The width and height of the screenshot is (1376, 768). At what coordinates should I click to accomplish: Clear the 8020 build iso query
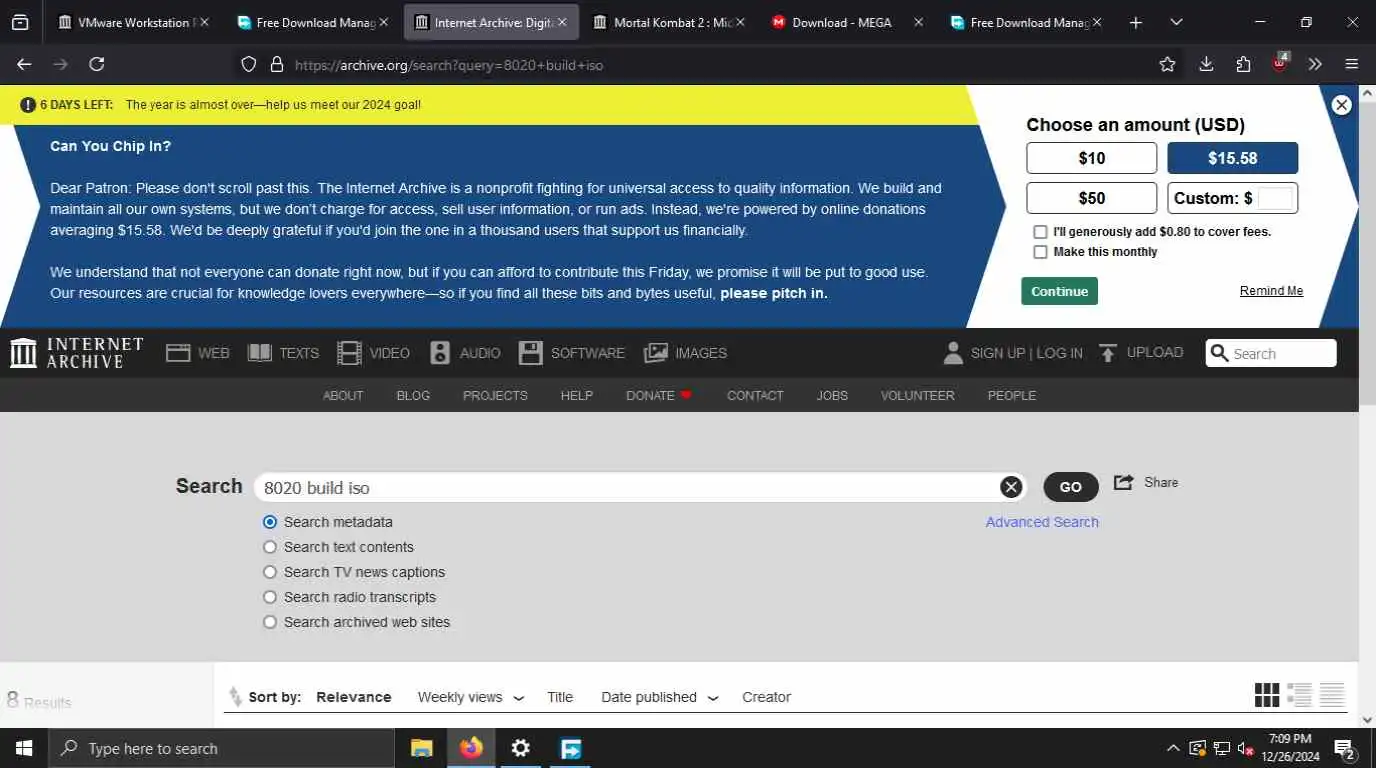click(1011, 487)
